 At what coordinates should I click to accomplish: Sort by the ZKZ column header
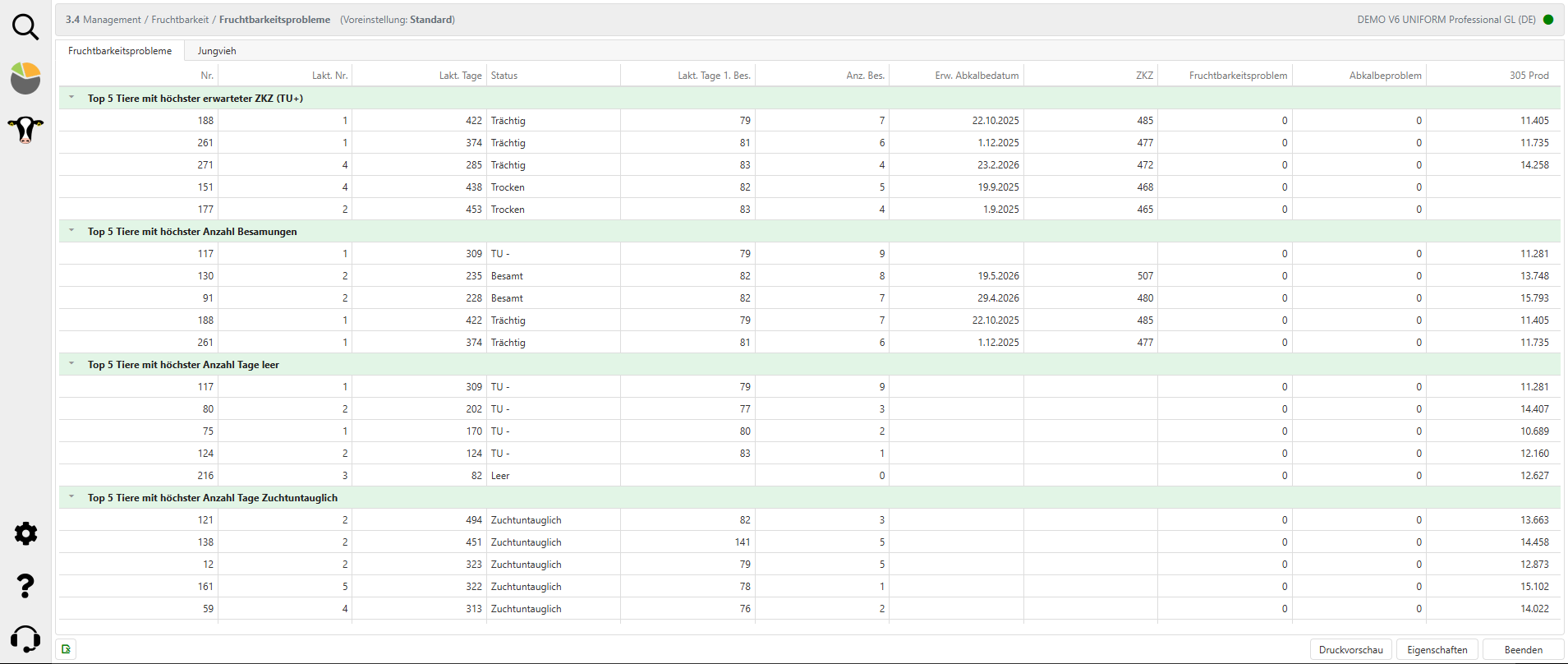point(1144,76)
